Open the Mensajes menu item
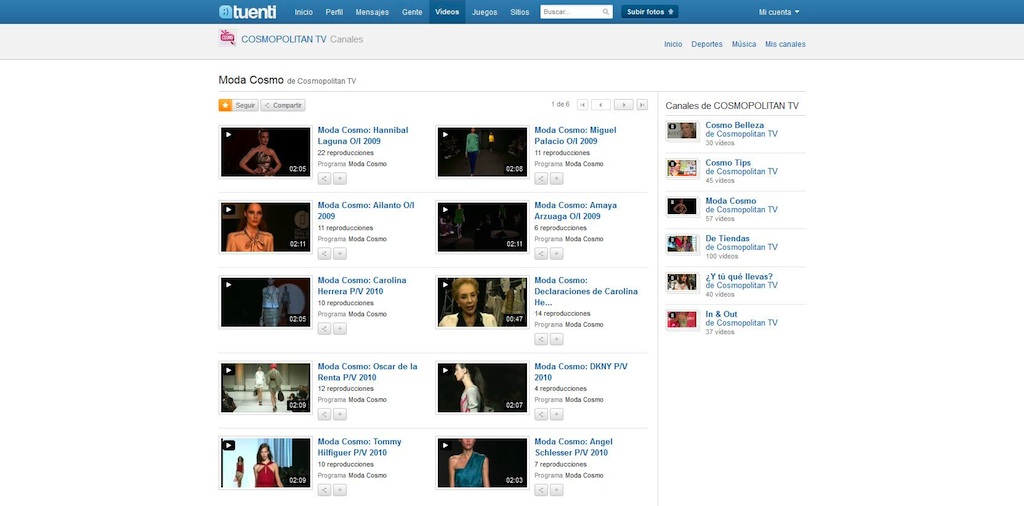This screenshot has height=506, width=1024. click(x=372, y=12)
